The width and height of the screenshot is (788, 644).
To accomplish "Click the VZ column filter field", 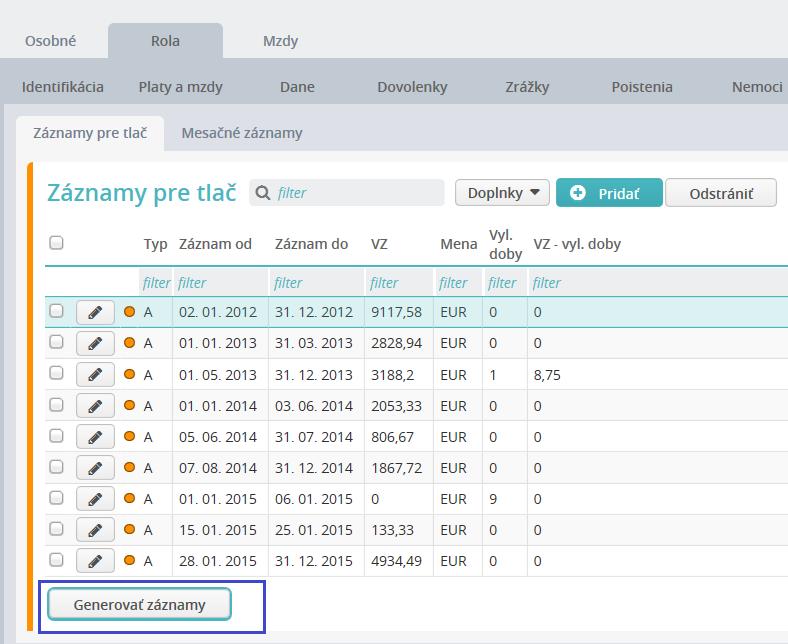I will (399, 283).
